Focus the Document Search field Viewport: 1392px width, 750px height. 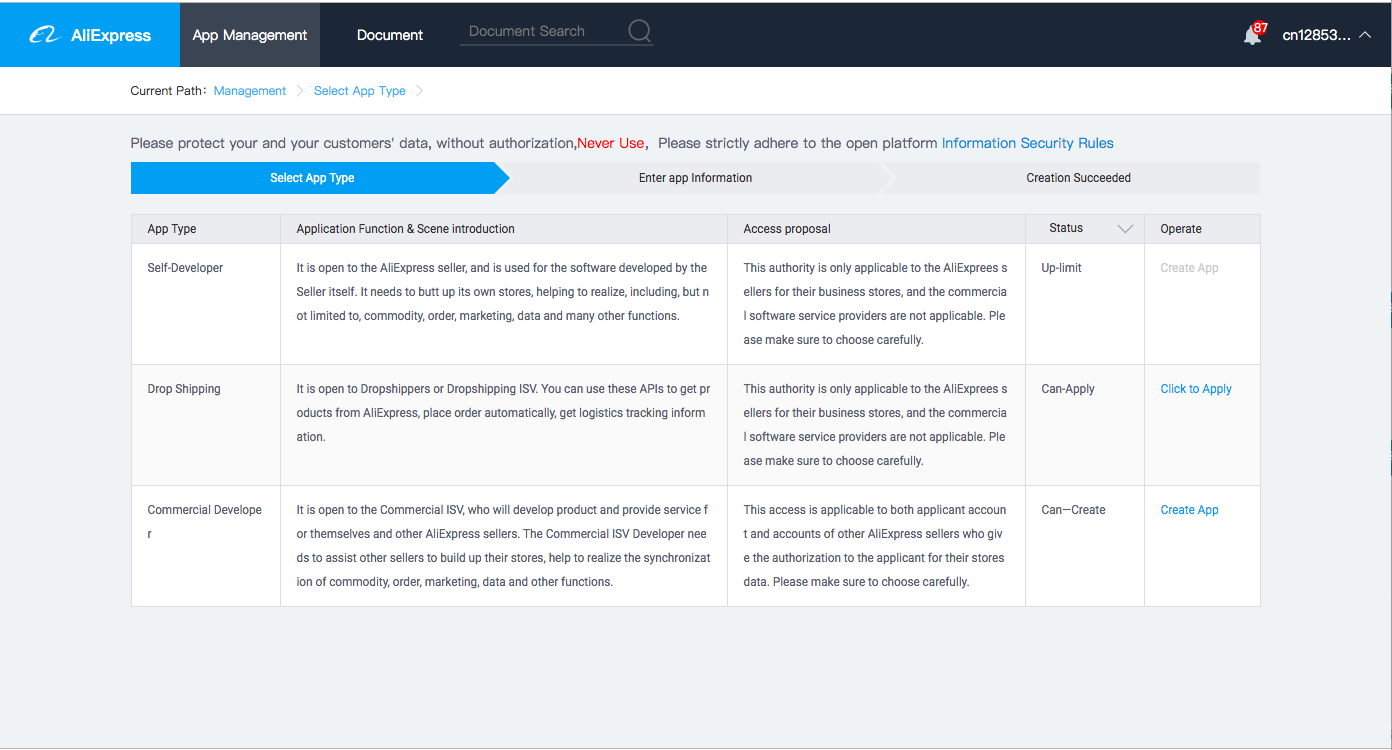pos(543,31)
